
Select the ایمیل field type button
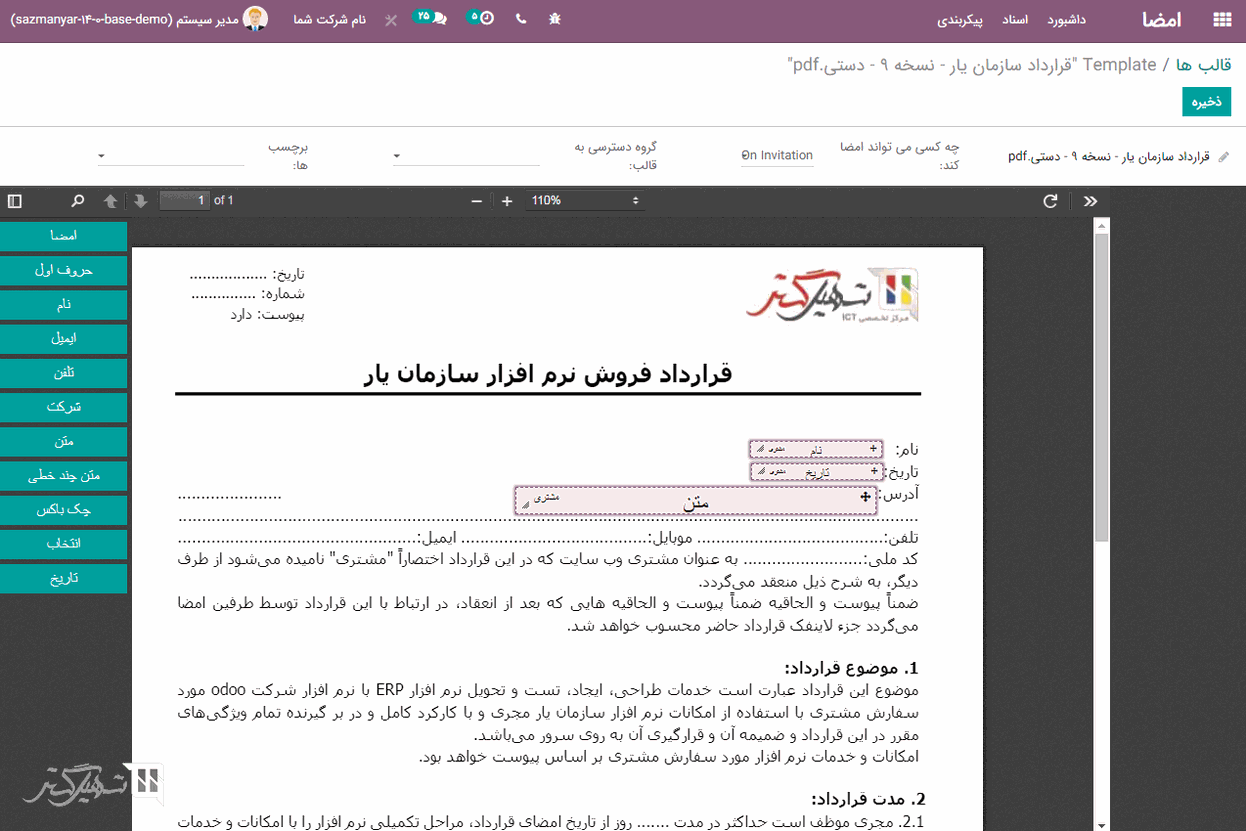pos(64,339)
